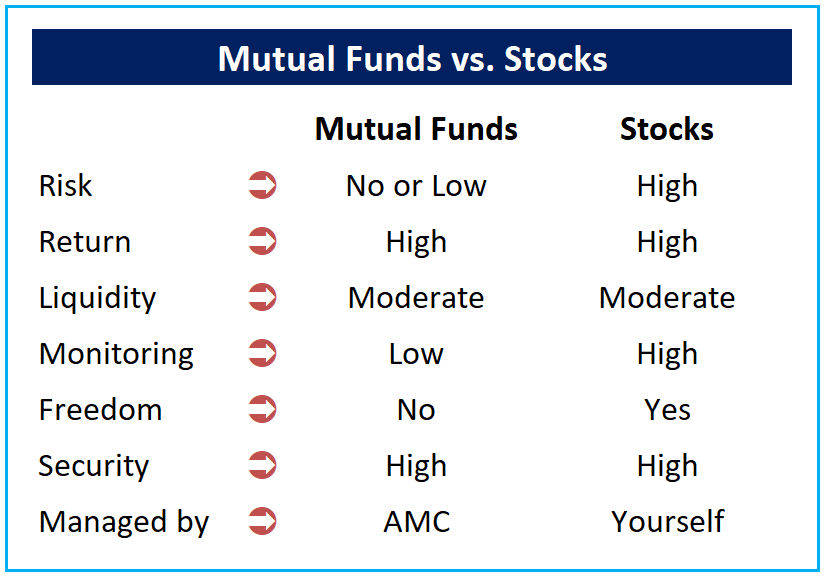Select the Low monitoring value for Mutual Funds
The height and width of the screenshot is (578, 825).
[x=416, y=354]
